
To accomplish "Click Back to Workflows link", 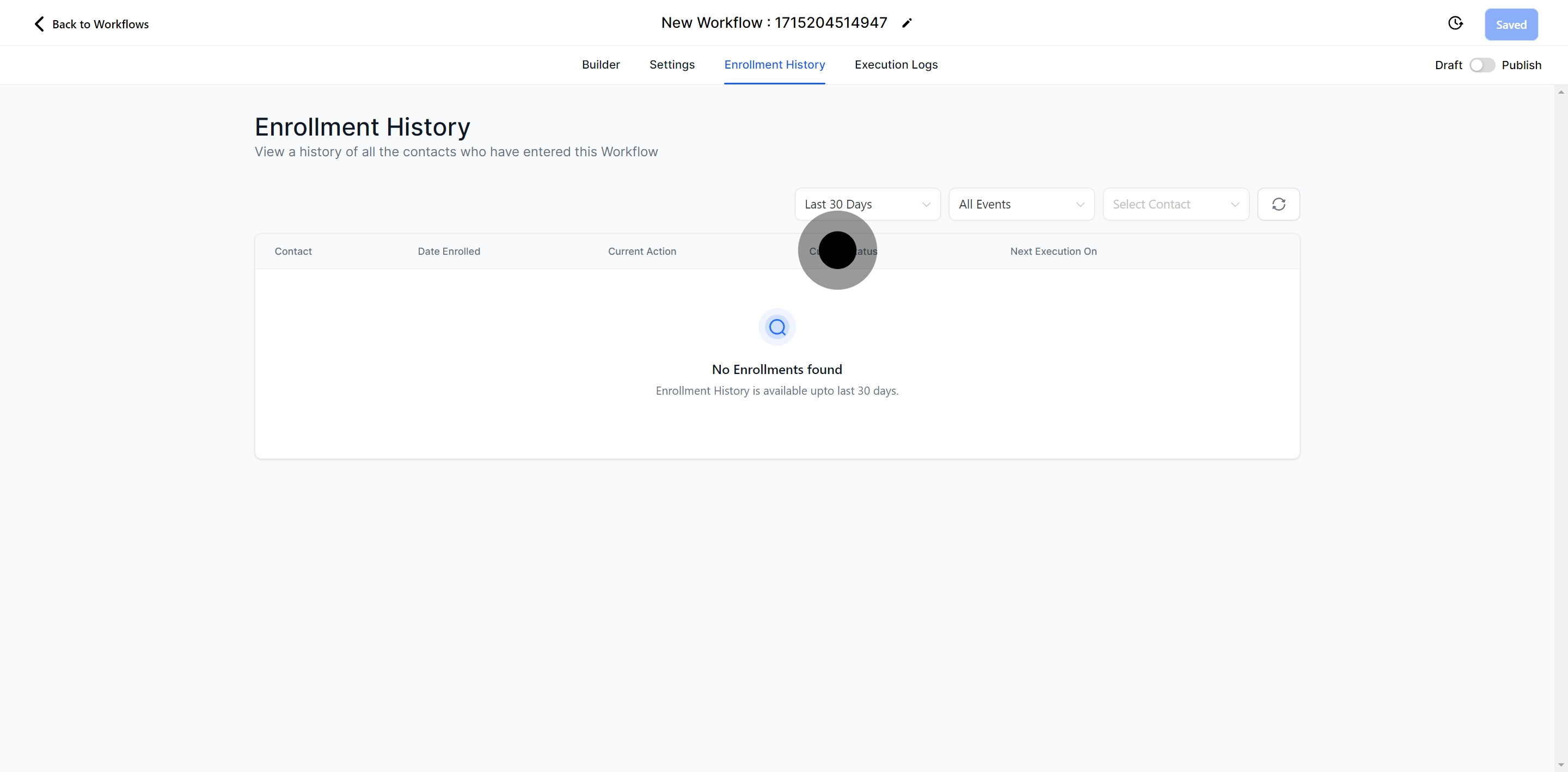I will (x=100, y=24).
